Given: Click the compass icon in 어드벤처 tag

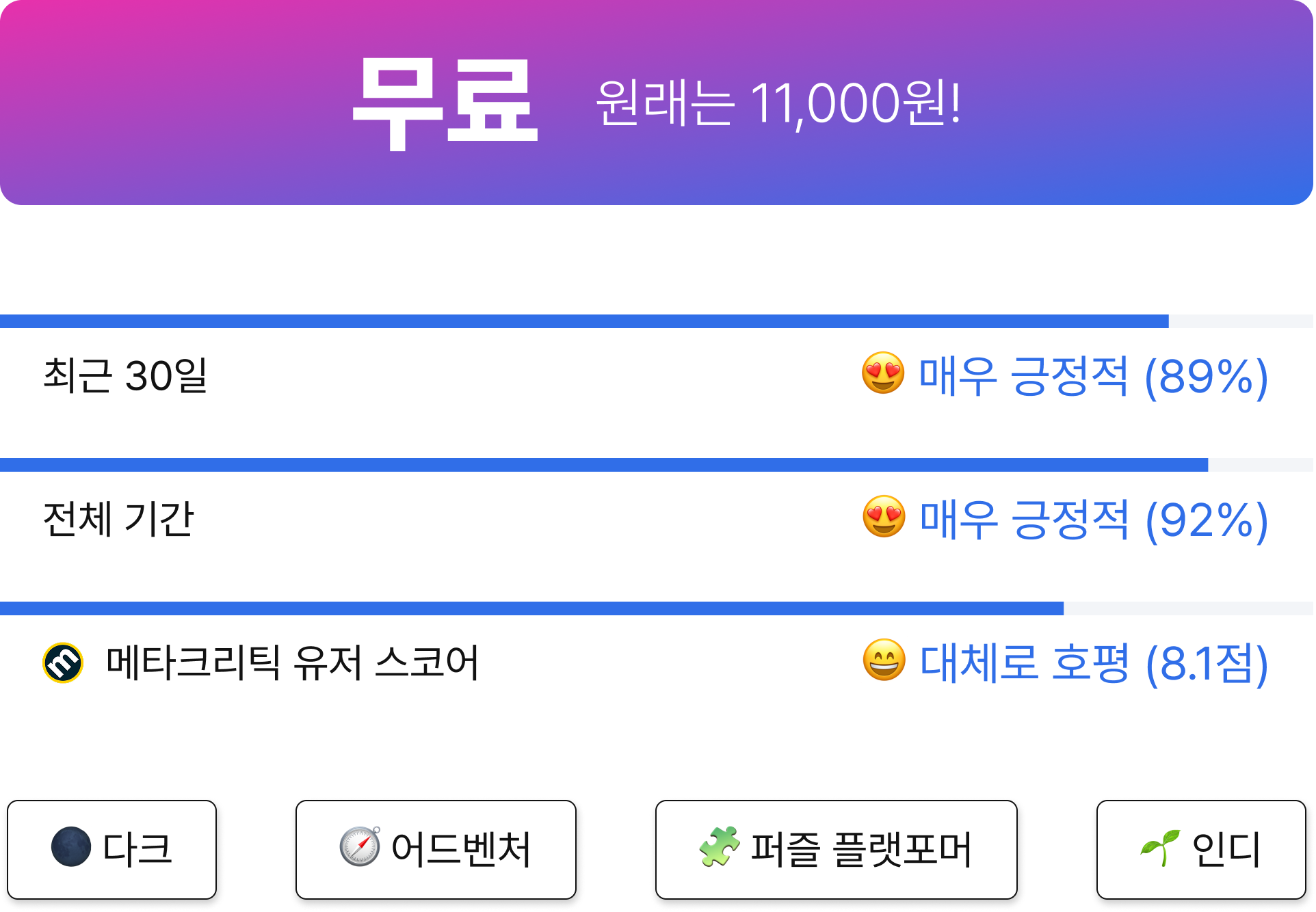Looking at the screenshot, I should click(x=360, y=846).
